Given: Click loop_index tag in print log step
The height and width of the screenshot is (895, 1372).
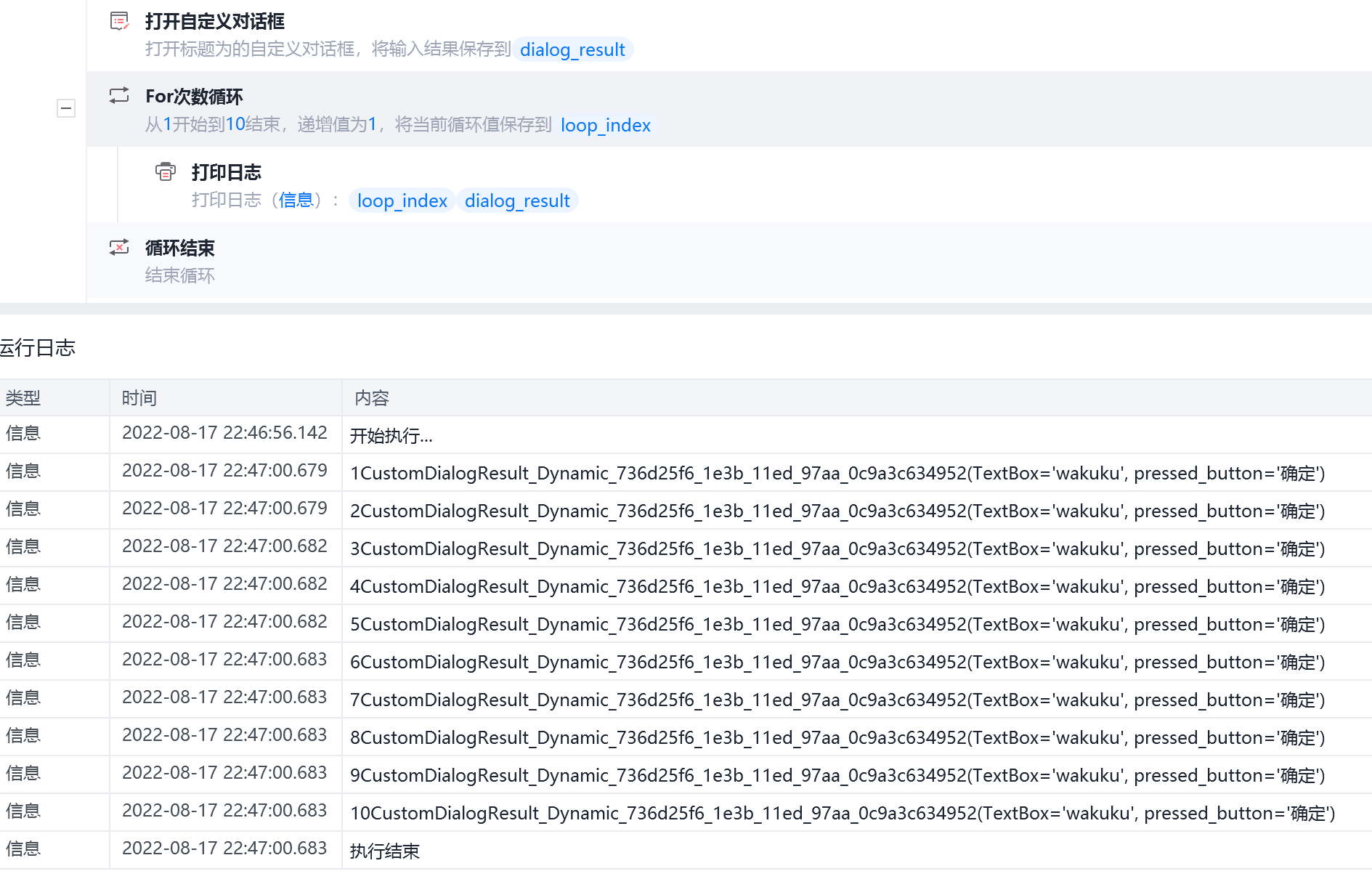Looking at the screenshot, I should (x=402, y=201).
